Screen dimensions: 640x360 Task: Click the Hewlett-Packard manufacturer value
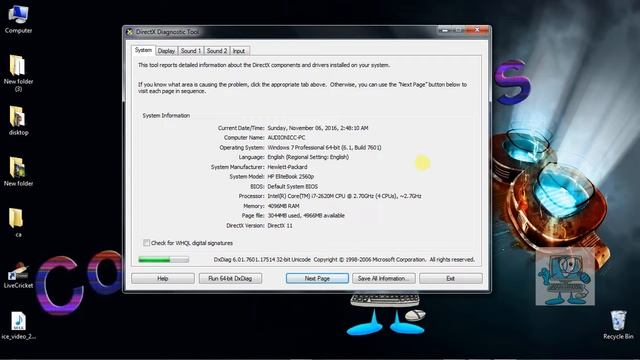287,167
